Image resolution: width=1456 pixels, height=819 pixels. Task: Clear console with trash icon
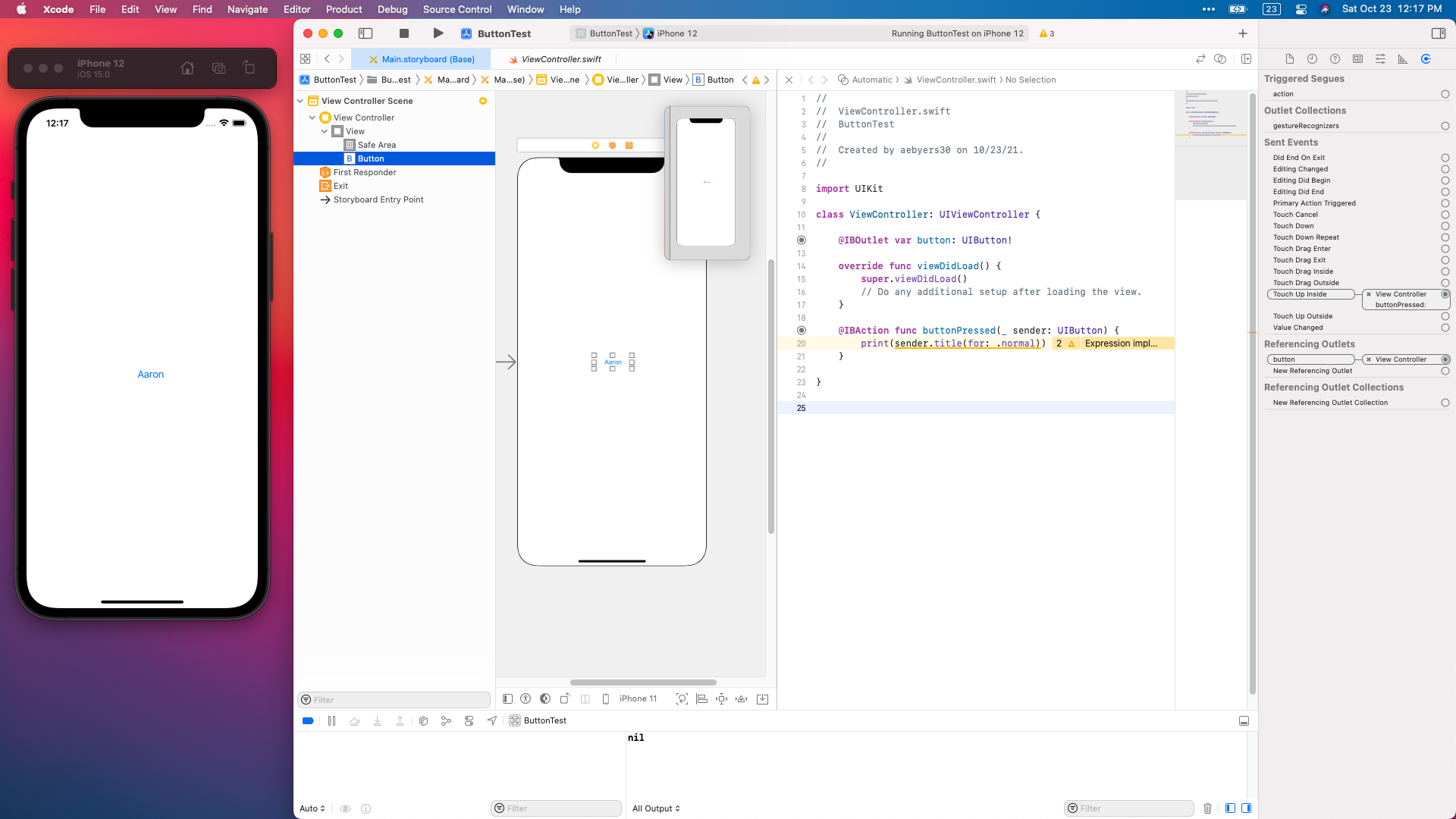1208,808
